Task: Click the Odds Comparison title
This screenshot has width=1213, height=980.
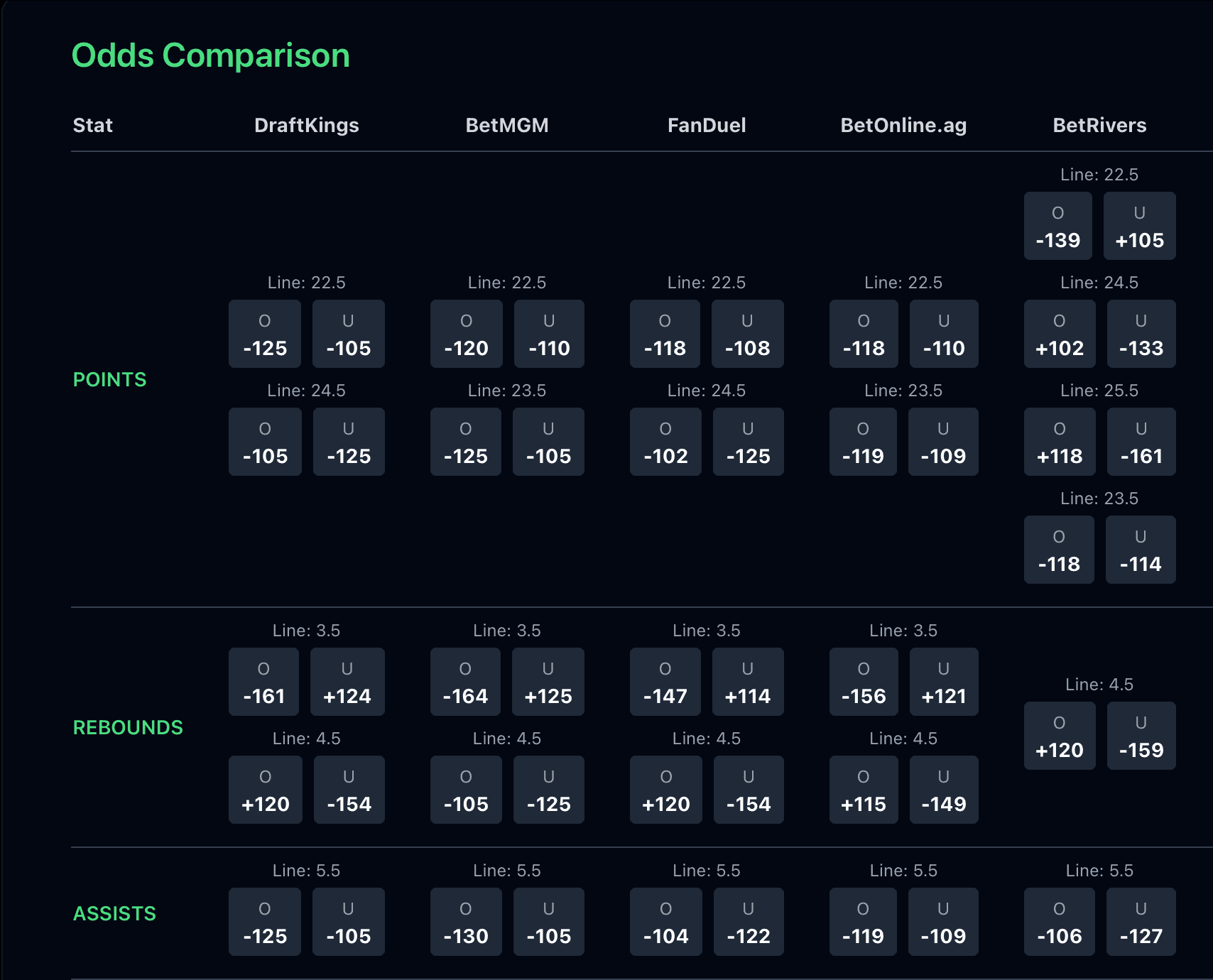Action: coord(210,55)
